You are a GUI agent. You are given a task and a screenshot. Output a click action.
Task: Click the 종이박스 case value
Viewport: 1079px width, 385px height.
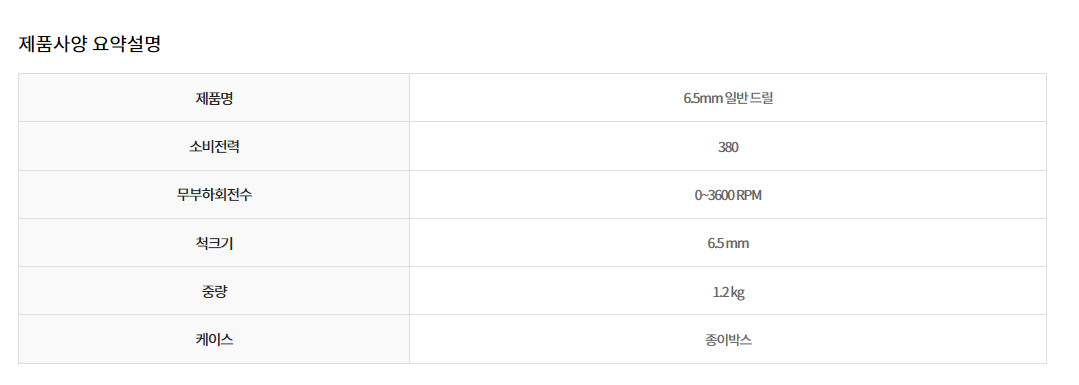point(728,340)
